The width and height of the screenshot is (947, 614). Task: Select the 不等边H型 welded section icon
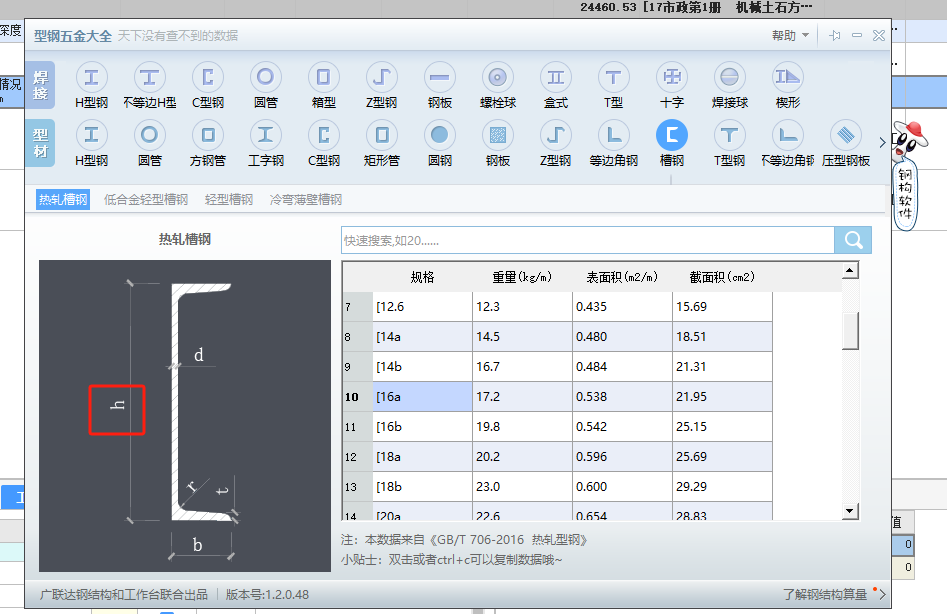[149, 77]
